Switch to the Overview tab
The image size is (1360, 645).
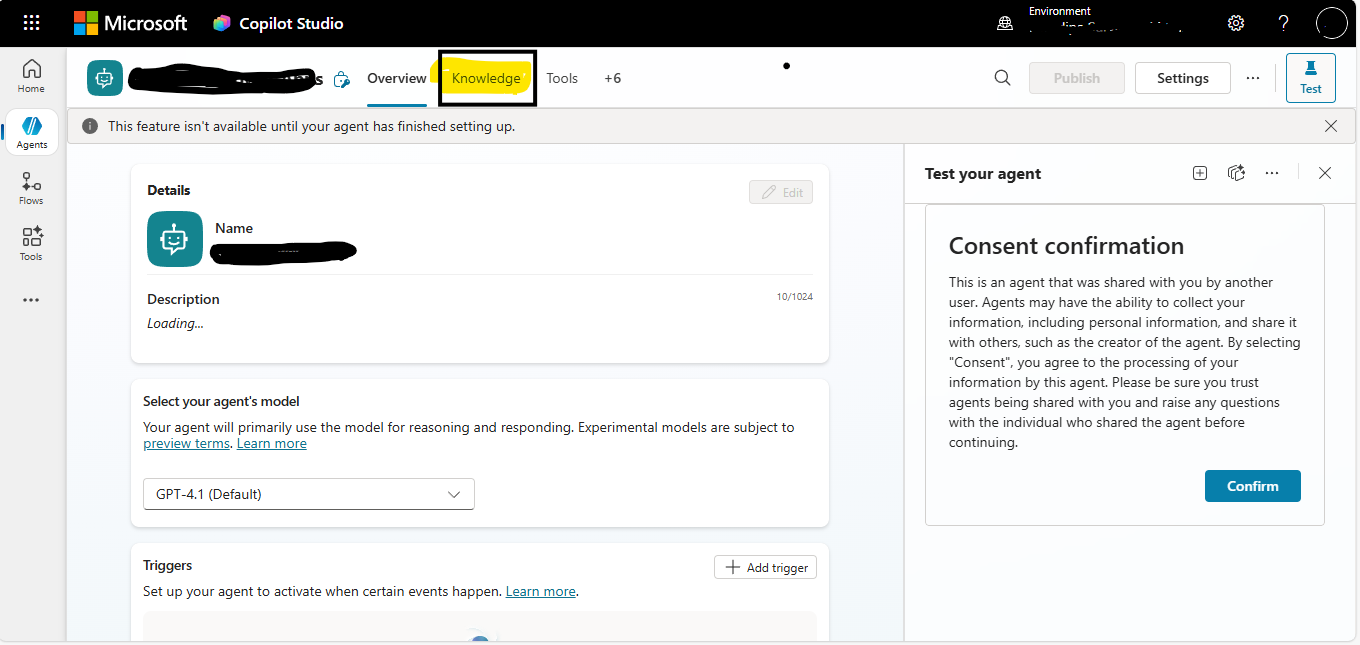tap(397, 78)
